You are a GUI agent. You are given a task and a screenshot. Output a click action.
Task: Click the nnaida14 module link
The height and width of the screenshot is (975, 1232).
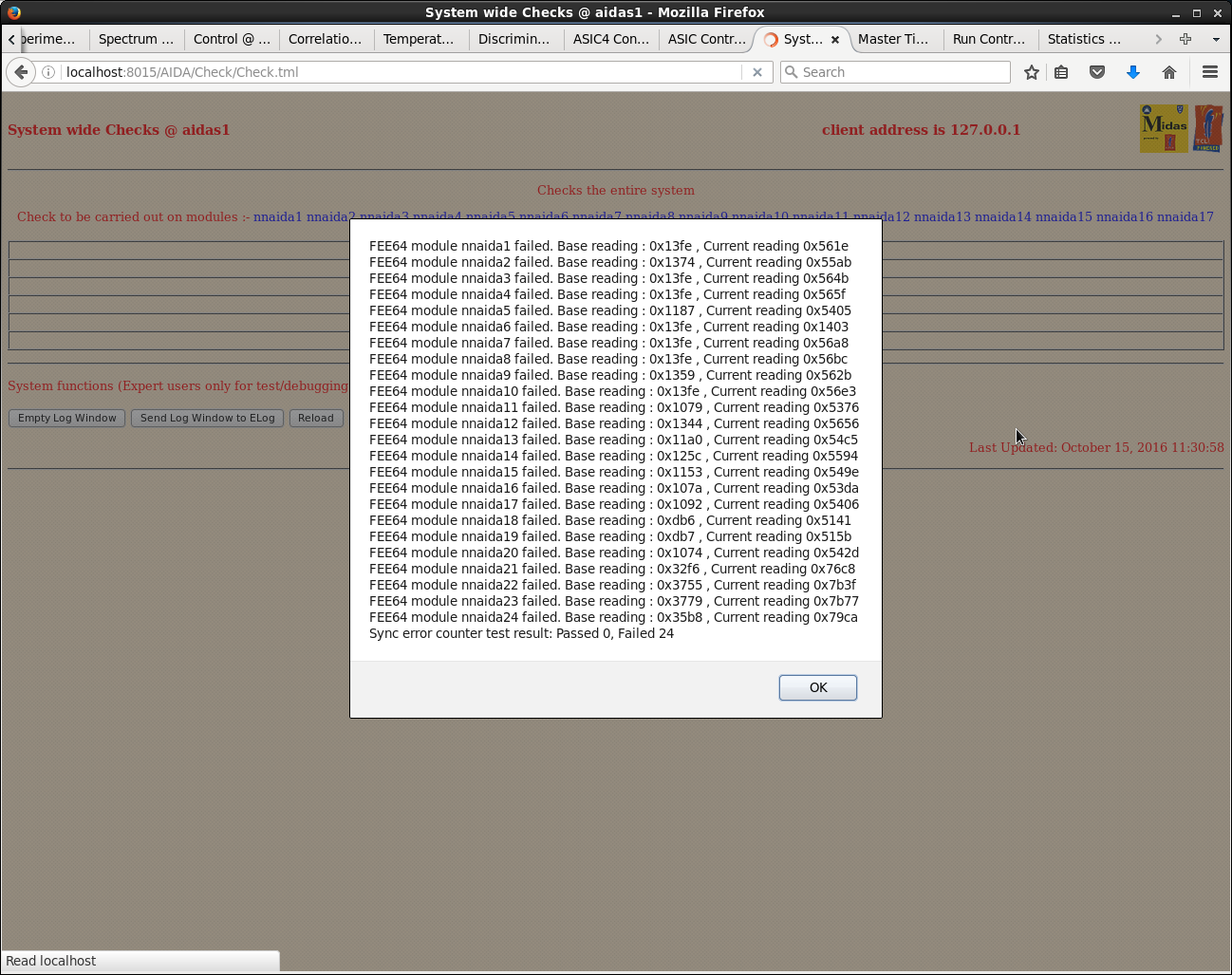point(1003,216)
